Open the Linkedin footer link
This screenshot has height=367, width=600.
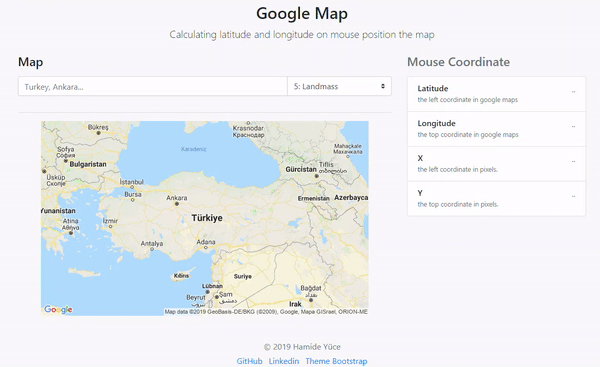(284, 361)
